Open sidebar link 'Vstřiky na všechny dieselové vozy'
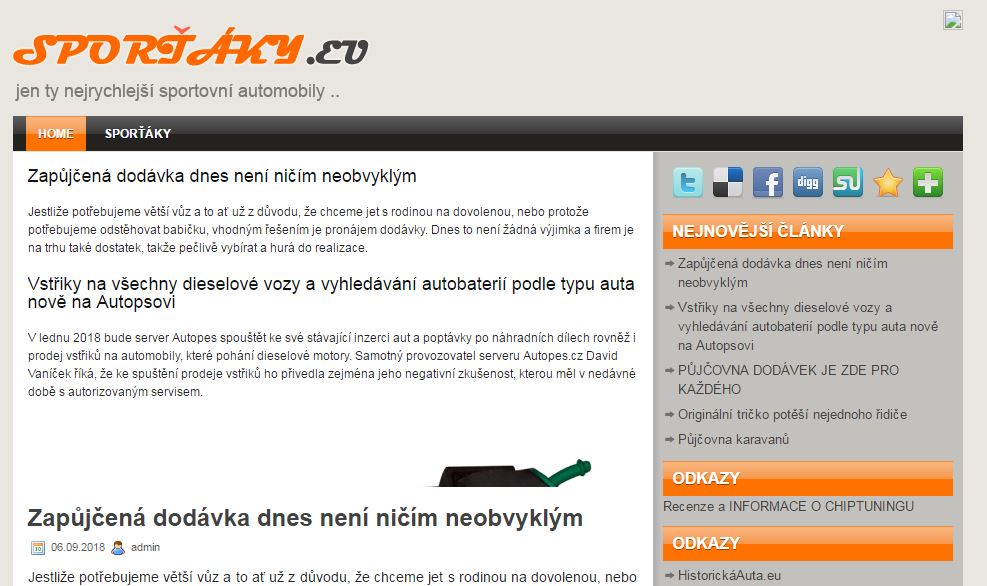987x586 pixels. tap(808, 326)
